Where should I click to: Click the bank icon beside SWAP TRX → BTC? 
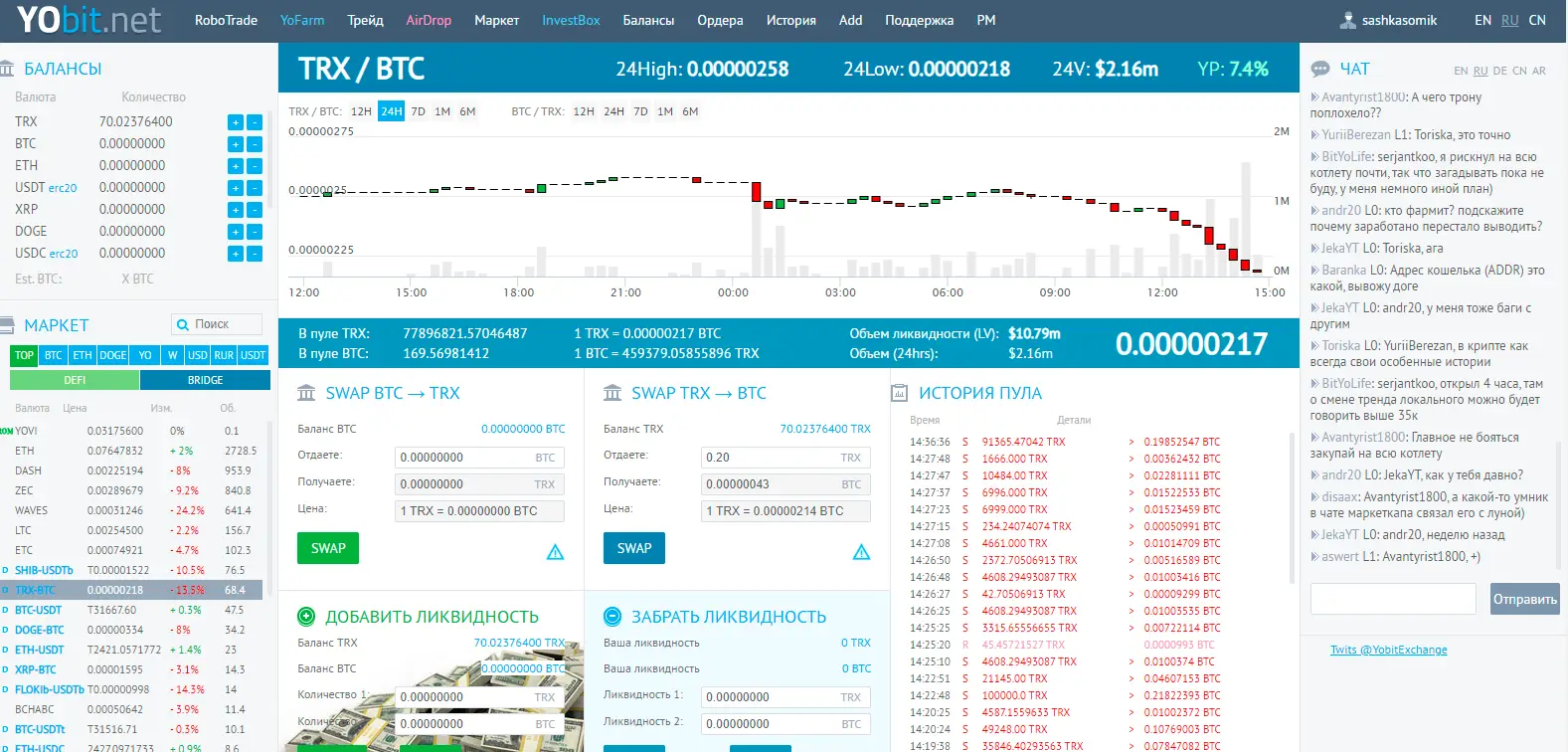[612, 393]
